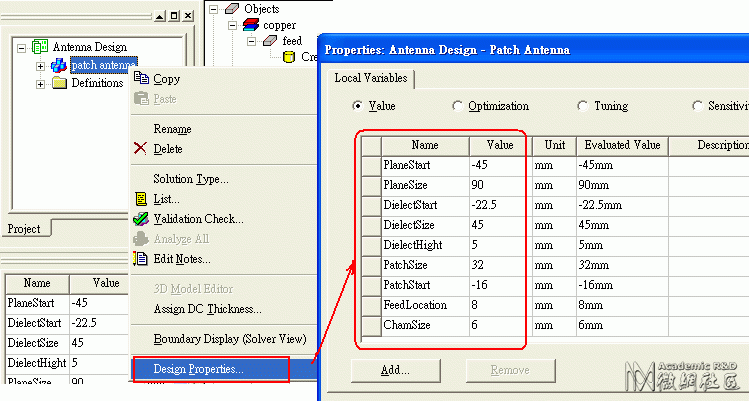Select the copper tree item
This screenshot has width=749, height=401.
279,25
